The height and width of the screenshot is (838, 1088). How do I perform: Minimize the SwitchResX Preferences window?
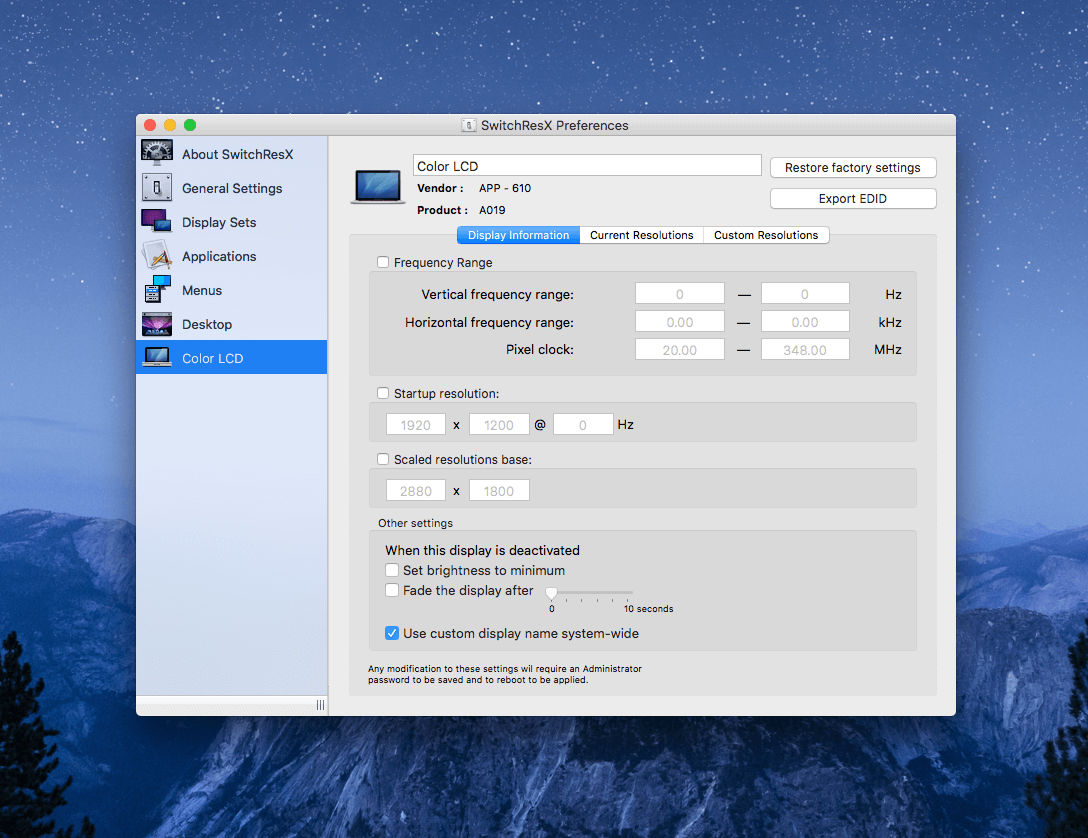[170, 125]
